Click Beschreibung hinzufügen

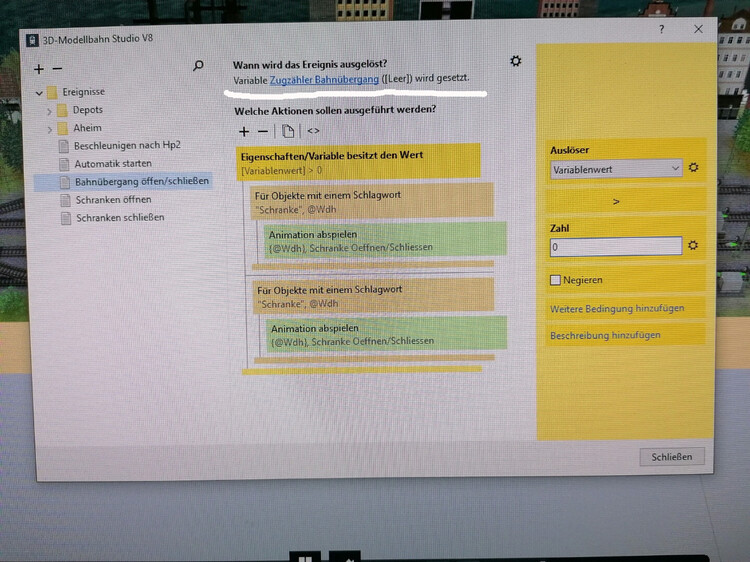605,335
